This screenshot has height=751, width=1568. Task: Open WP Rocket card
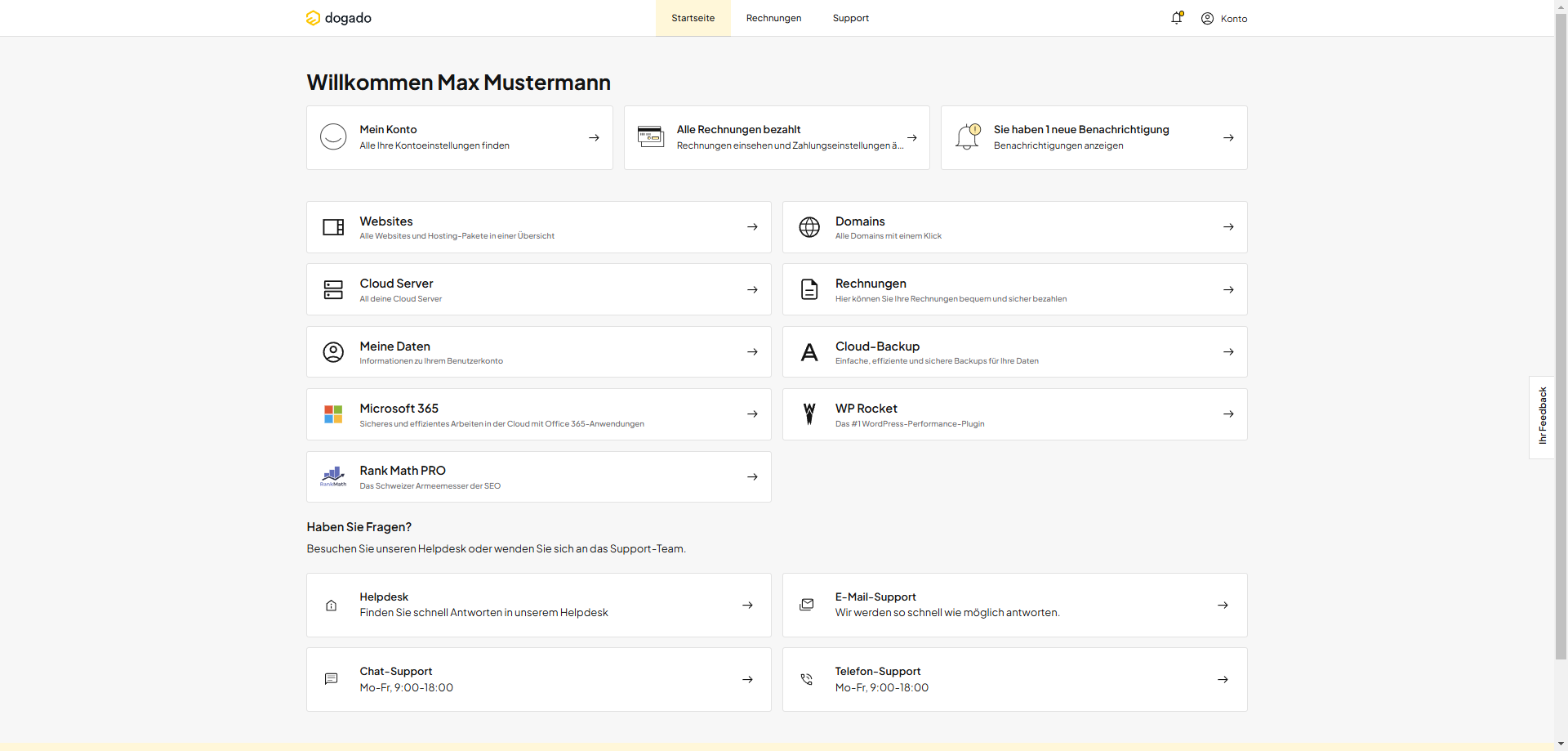point(1015,414)
